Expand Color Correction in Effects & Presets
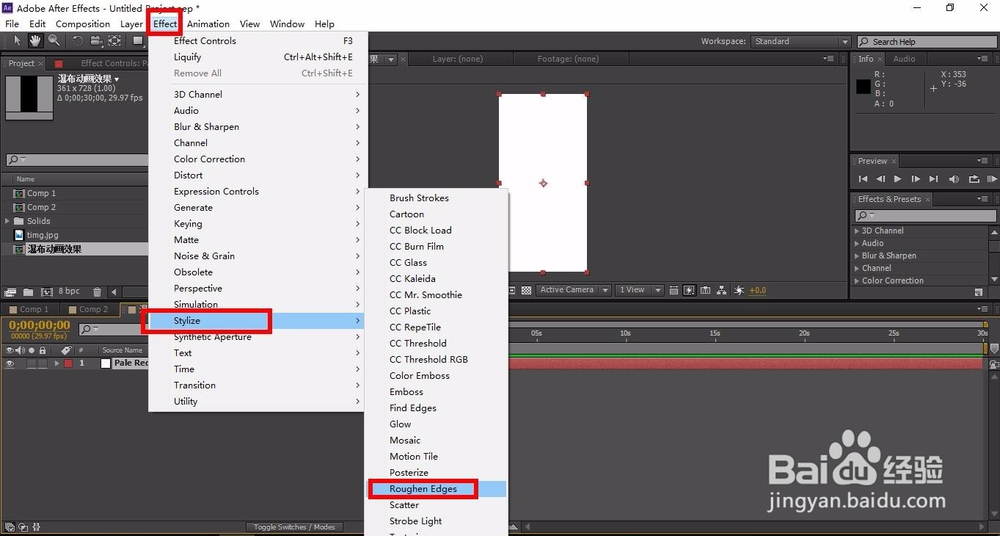This screenshot has width=1000, height=536. coord(857,281)
